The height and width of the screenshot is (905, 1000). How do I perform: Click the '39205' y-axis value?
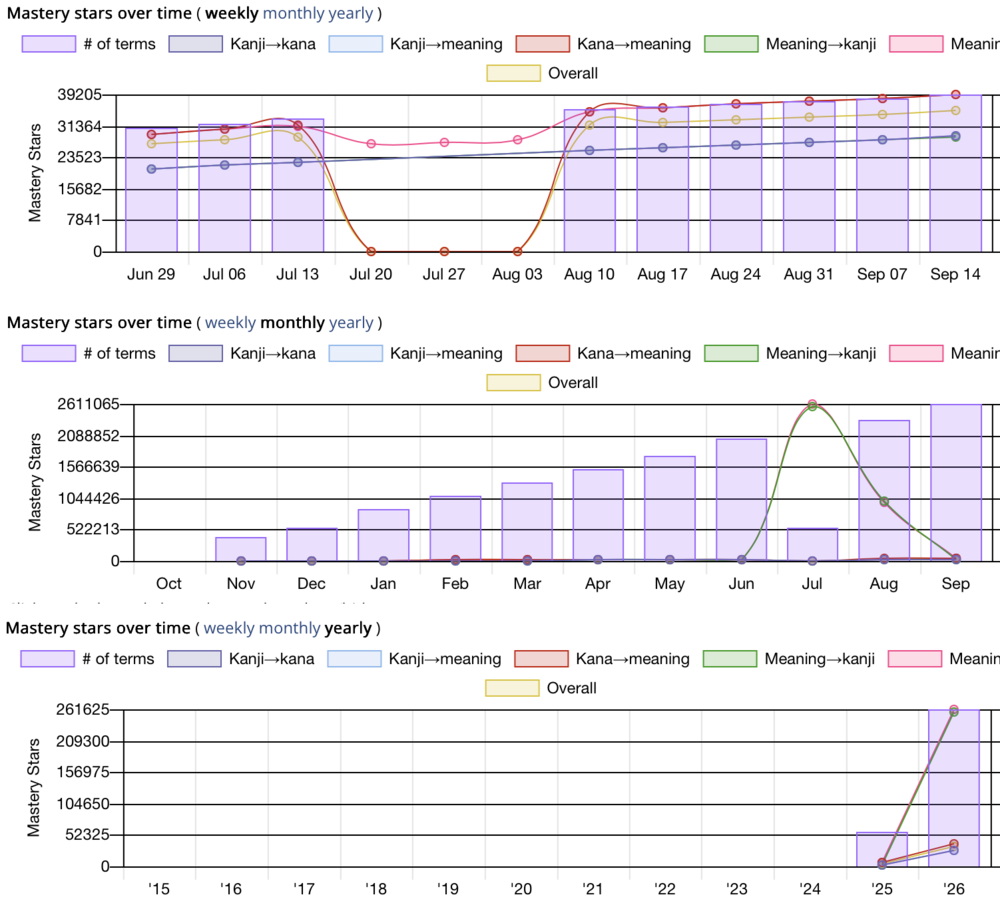(x=80, y=94)
